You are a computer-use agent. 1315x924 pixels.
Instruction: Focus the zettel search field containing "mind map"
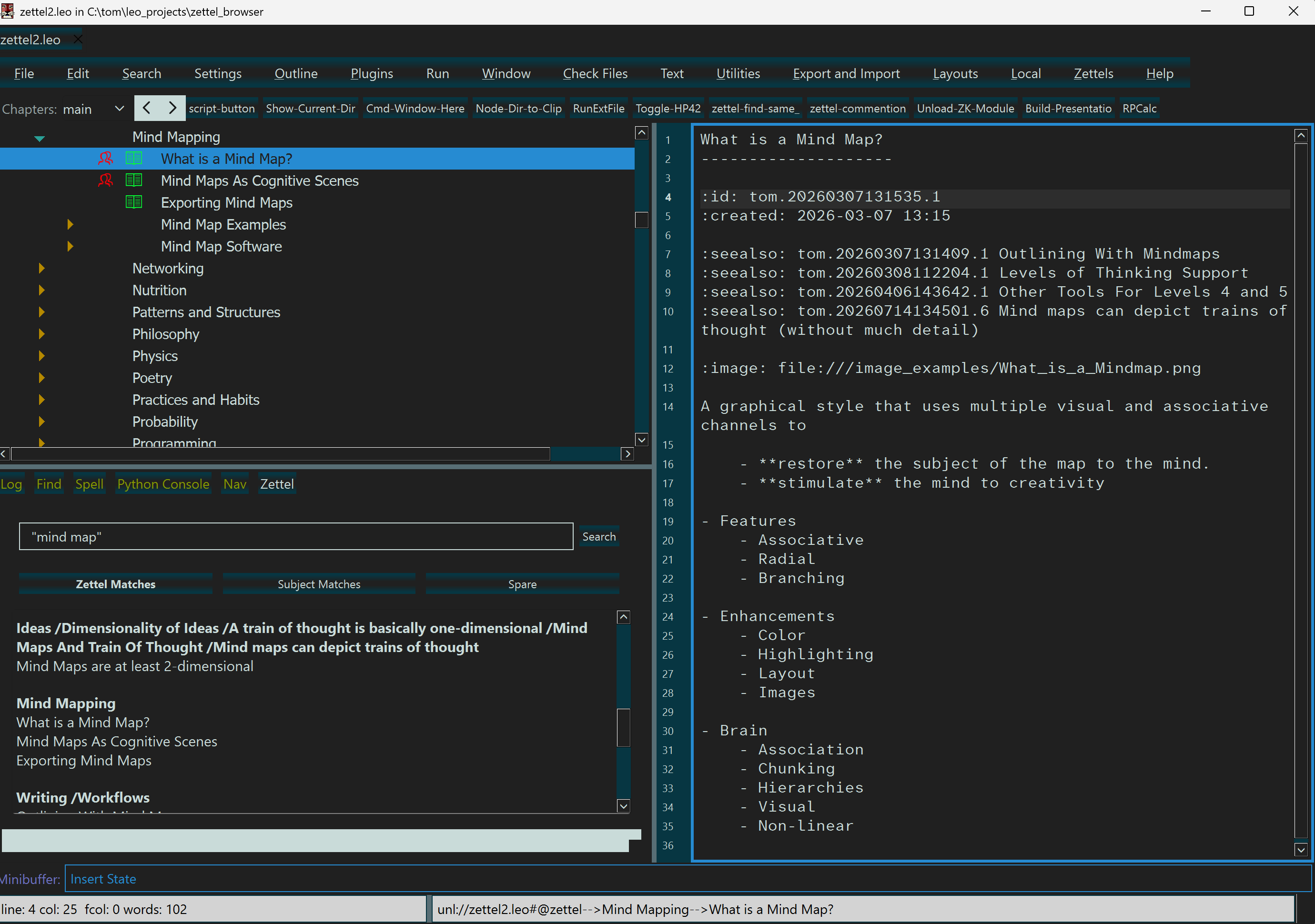click(x=296, y=536)
